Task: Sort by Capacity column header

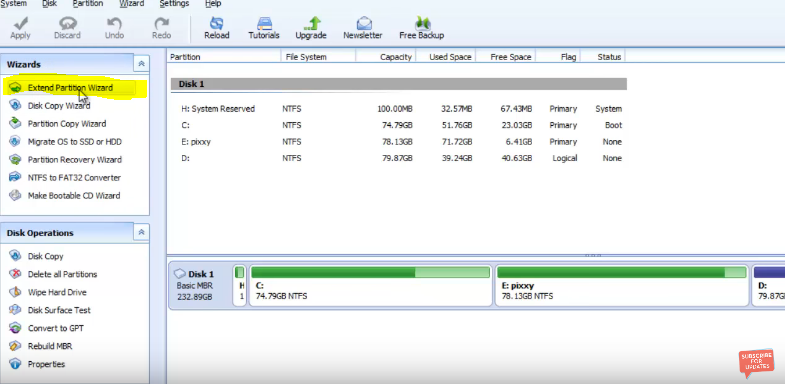Action: coord(386,57)
